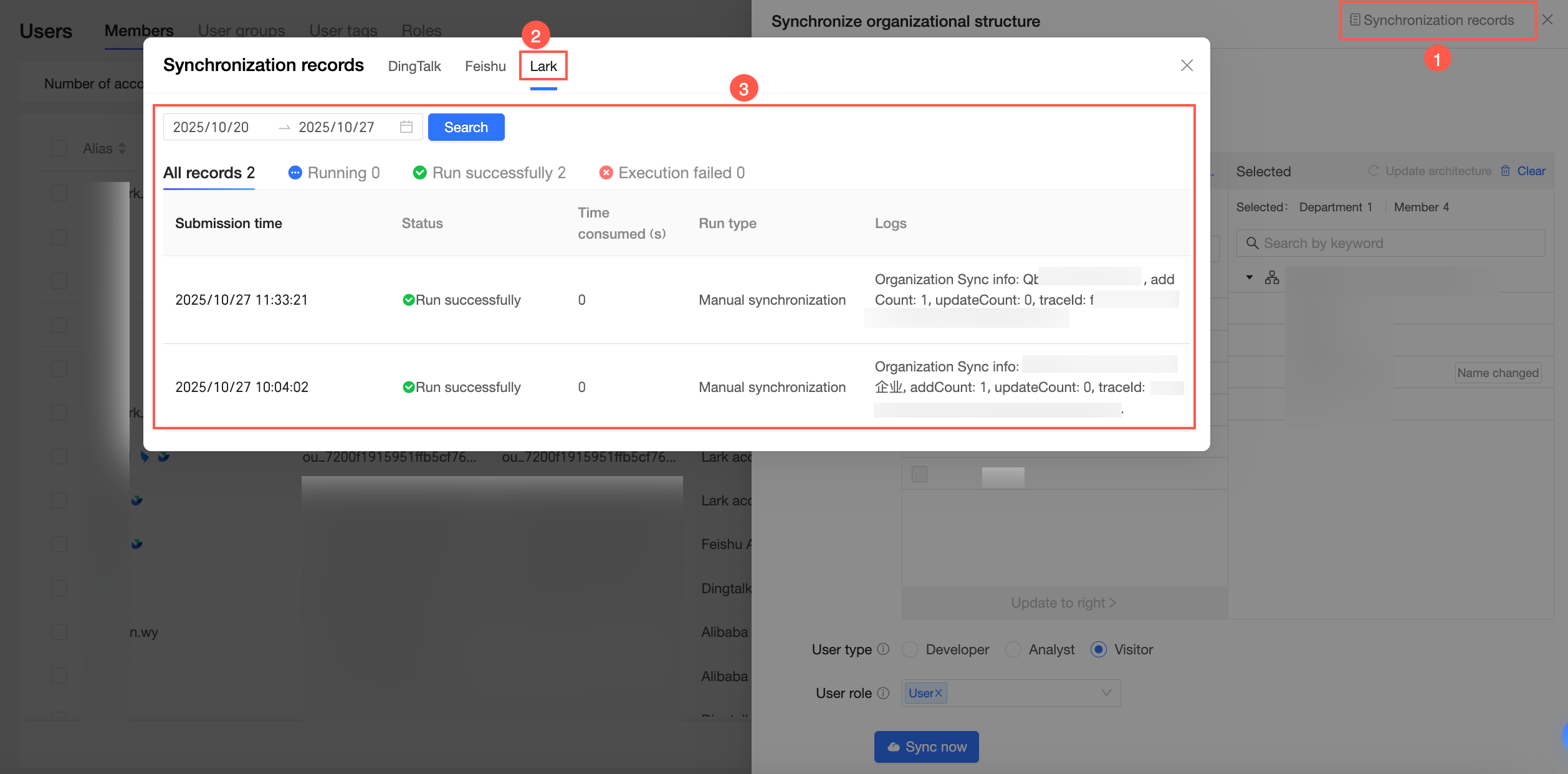
Task: Click the Sync now button
Action: point(926,747)
